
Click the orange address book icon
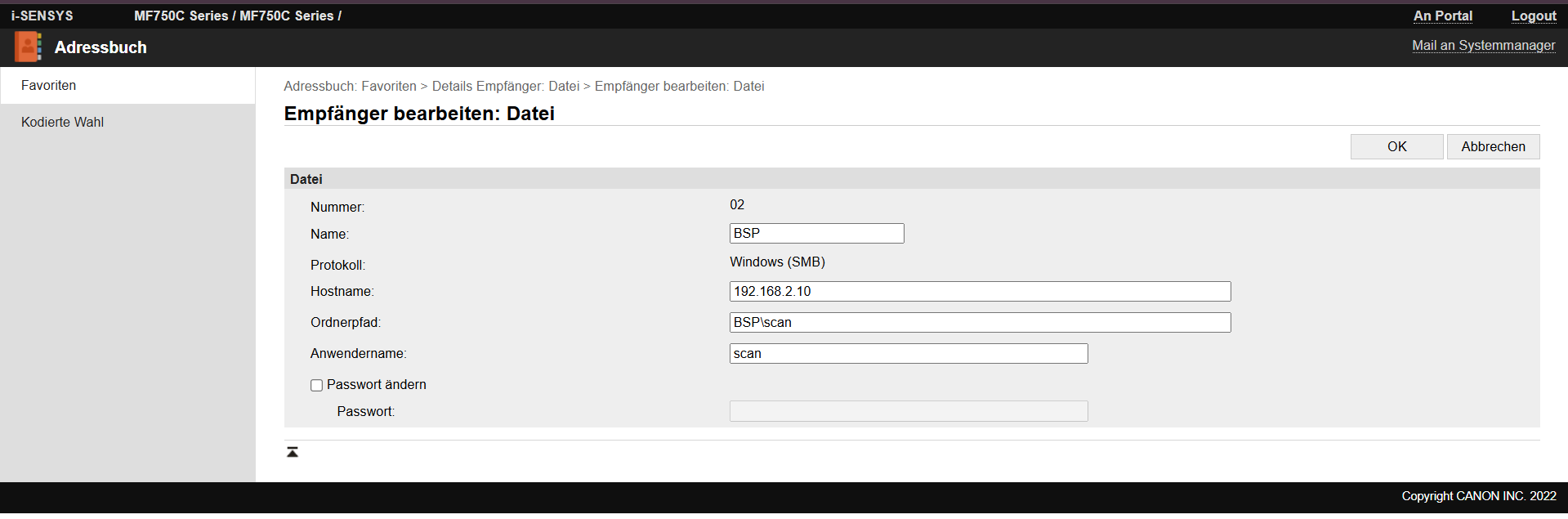pyautogui.click(x=28, y=47)
